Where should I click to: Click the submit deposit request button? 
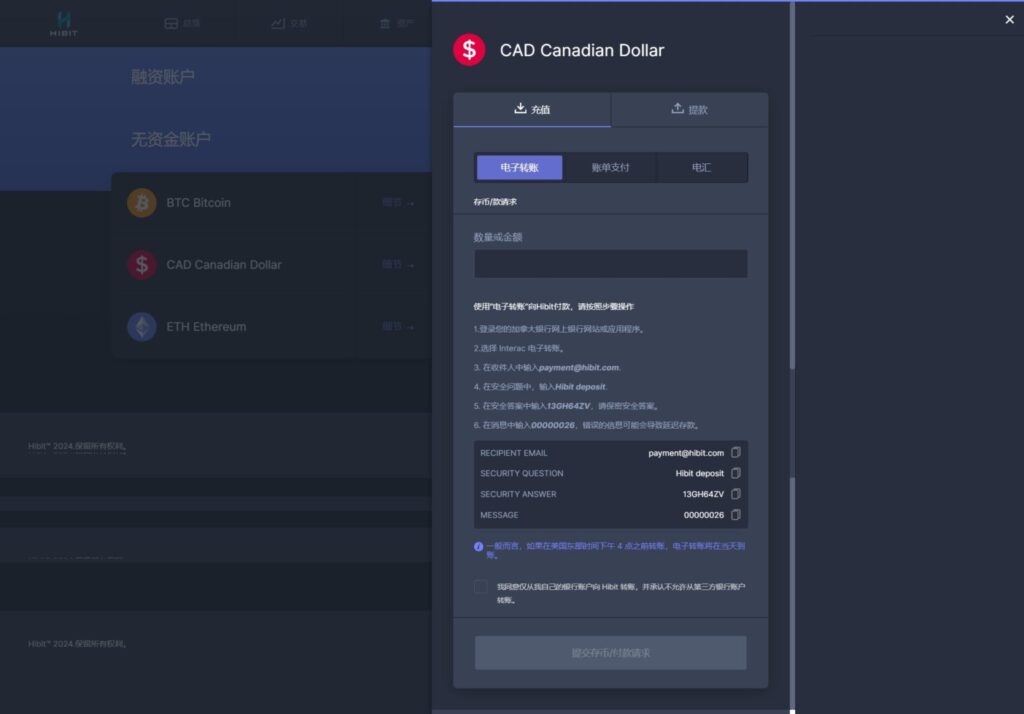click(611, 653)
